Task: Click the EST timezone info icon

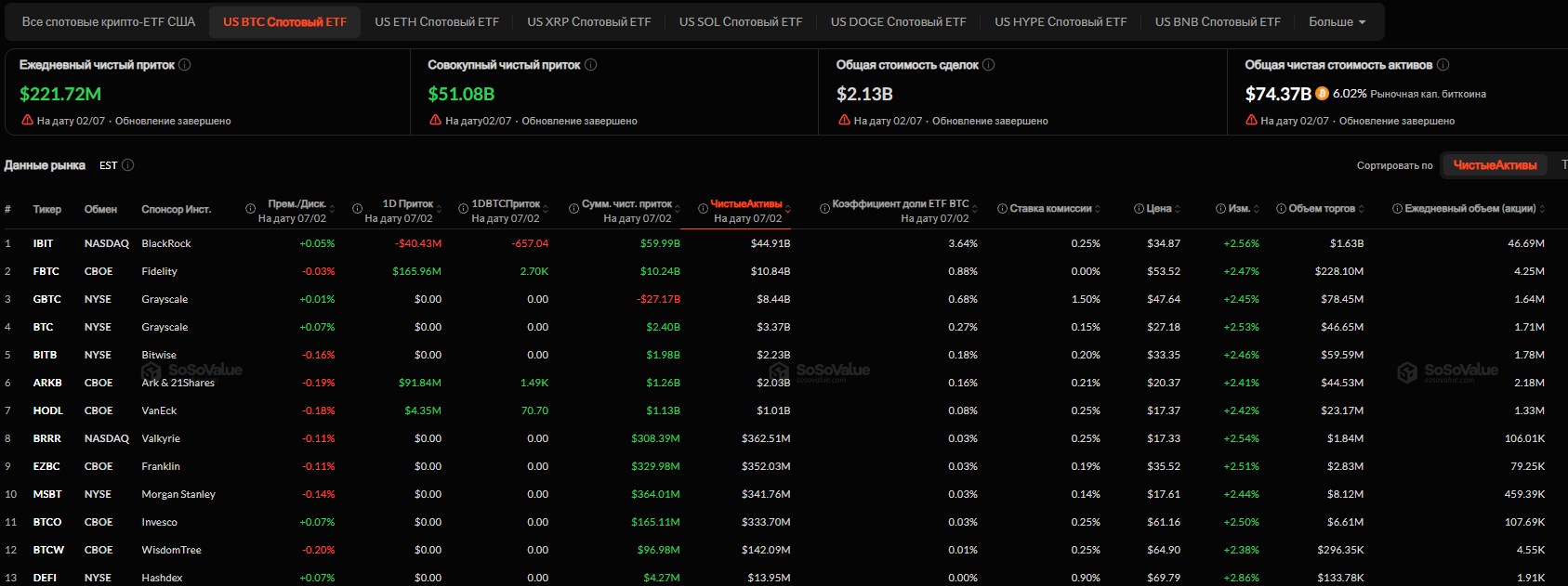Action: coord(128,165)
